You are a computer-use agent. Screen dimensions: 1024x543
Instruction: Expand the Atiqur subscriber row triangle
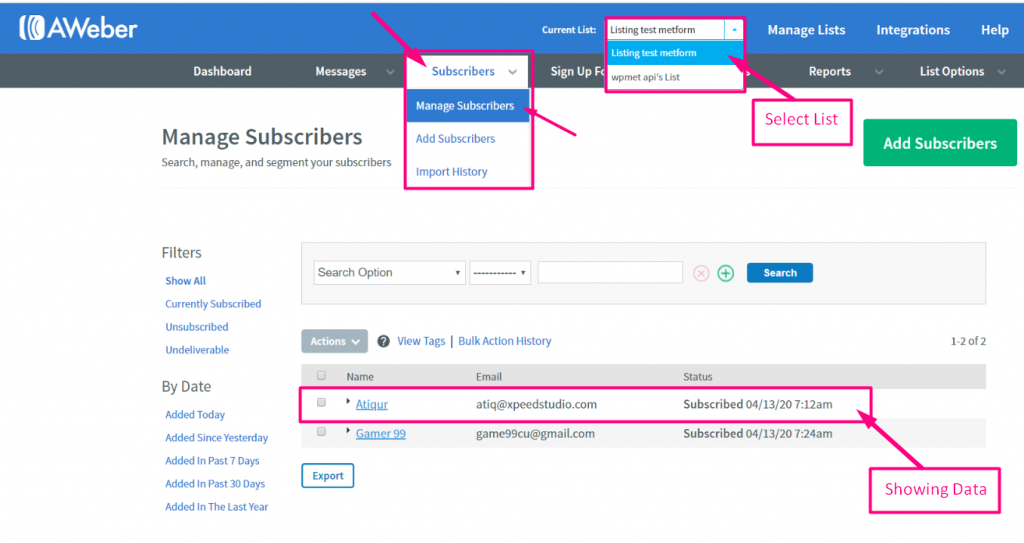348,402
